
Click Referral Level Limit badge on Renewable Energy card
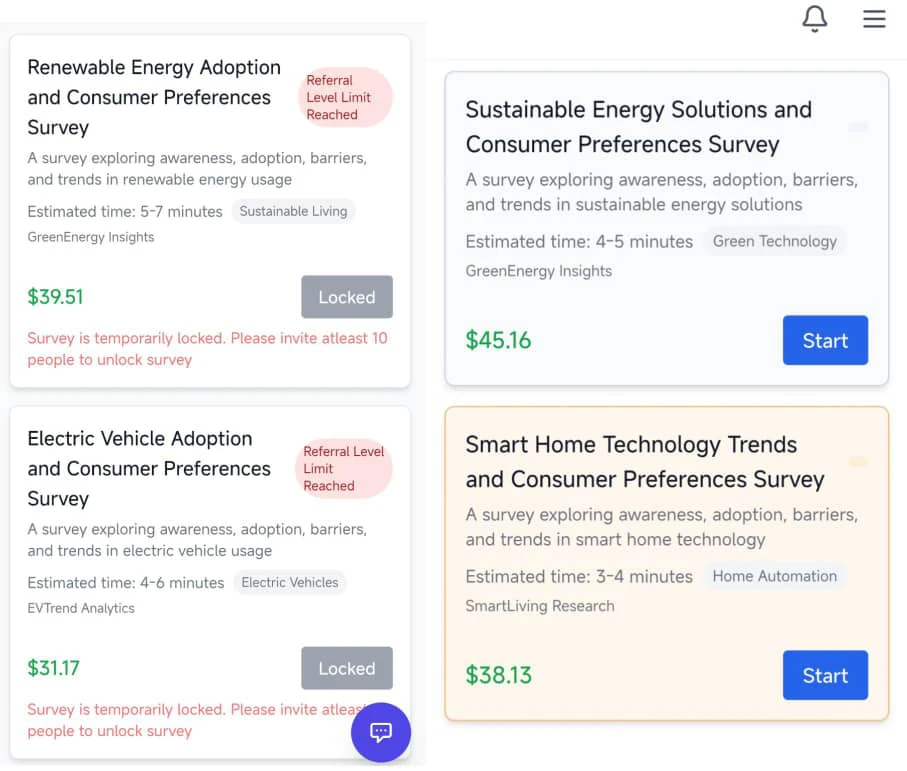[345, 97]
